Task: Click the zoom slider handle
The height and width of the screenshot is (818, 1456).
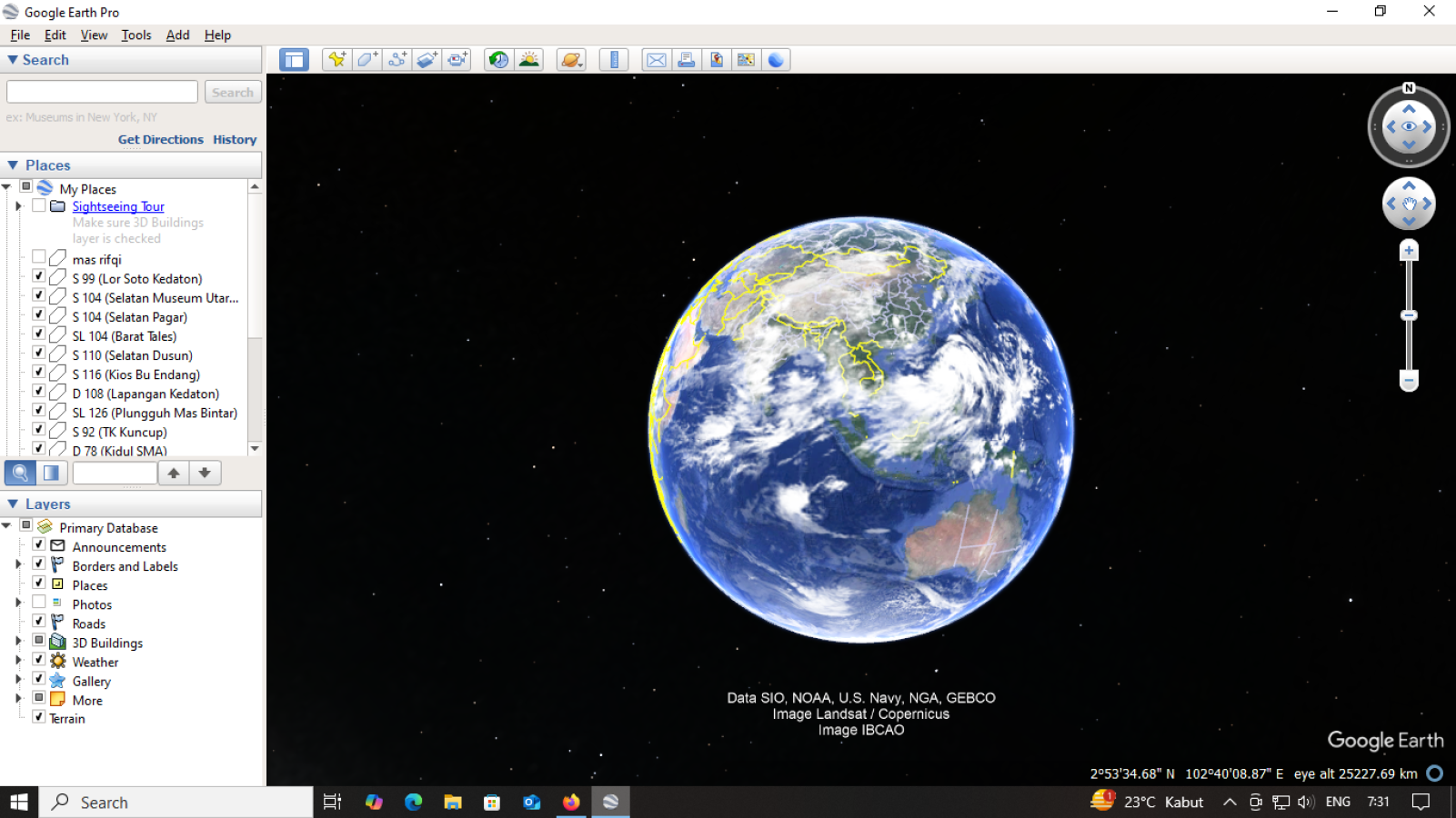Action: (x=1409, y=315)
